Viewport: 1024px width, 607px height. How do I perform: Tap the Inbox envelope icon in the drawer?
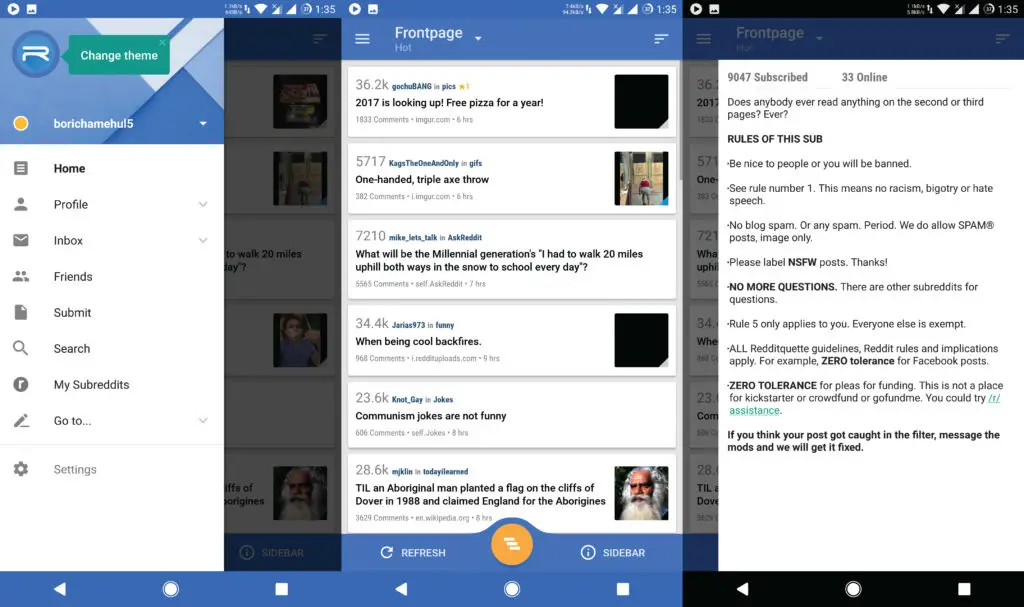click(21, 240)
